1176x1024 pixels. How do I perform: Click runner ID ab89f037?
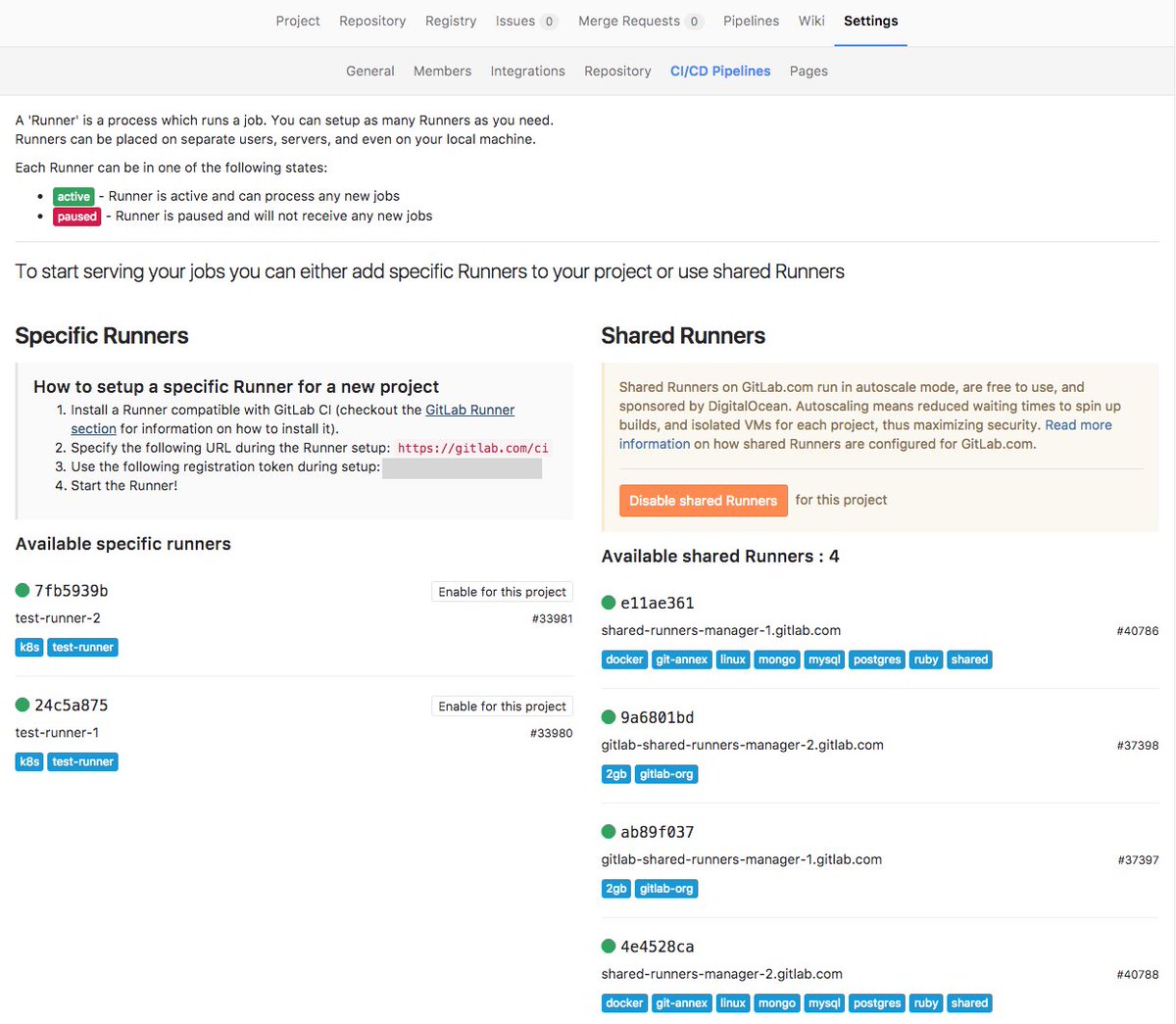click(658, 833)
